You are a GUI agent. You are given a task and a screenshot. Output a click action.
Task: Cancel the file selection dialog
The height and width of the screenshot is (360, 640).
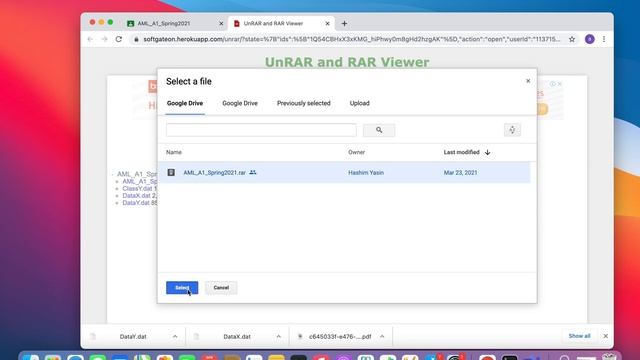click(x=221, y=288)
